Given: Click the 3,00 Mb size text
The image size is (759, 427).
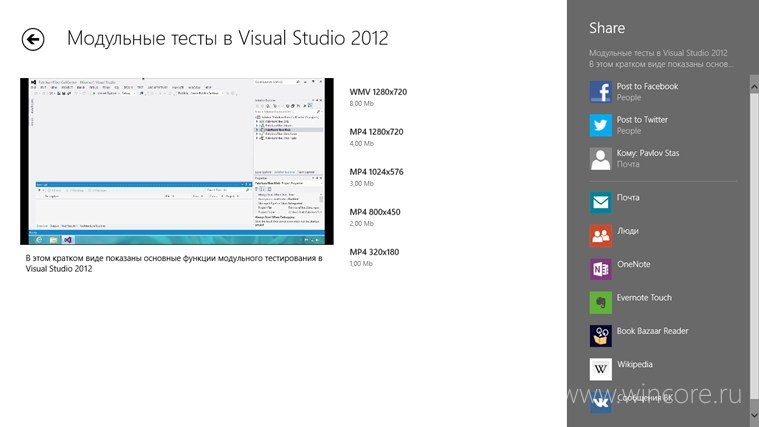Looking at the screenshot, I should coord(362,184).
